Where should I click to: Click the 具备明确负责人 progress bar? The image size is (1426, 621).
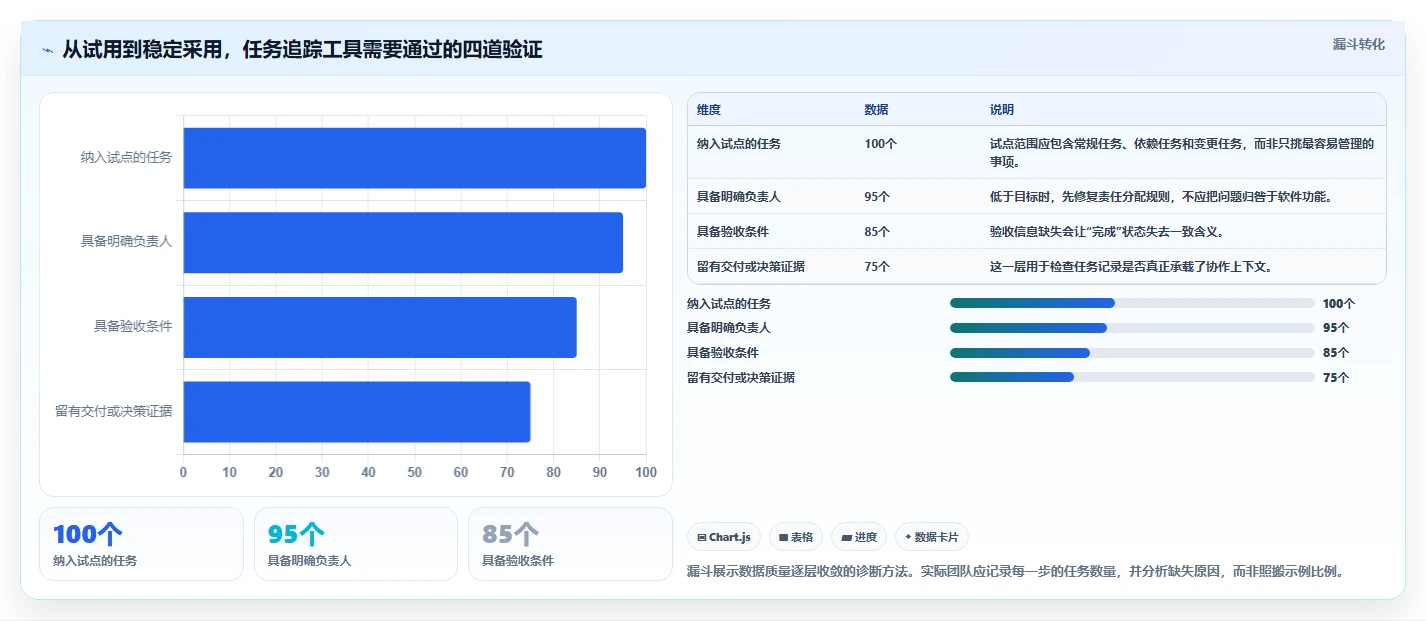1132,328
